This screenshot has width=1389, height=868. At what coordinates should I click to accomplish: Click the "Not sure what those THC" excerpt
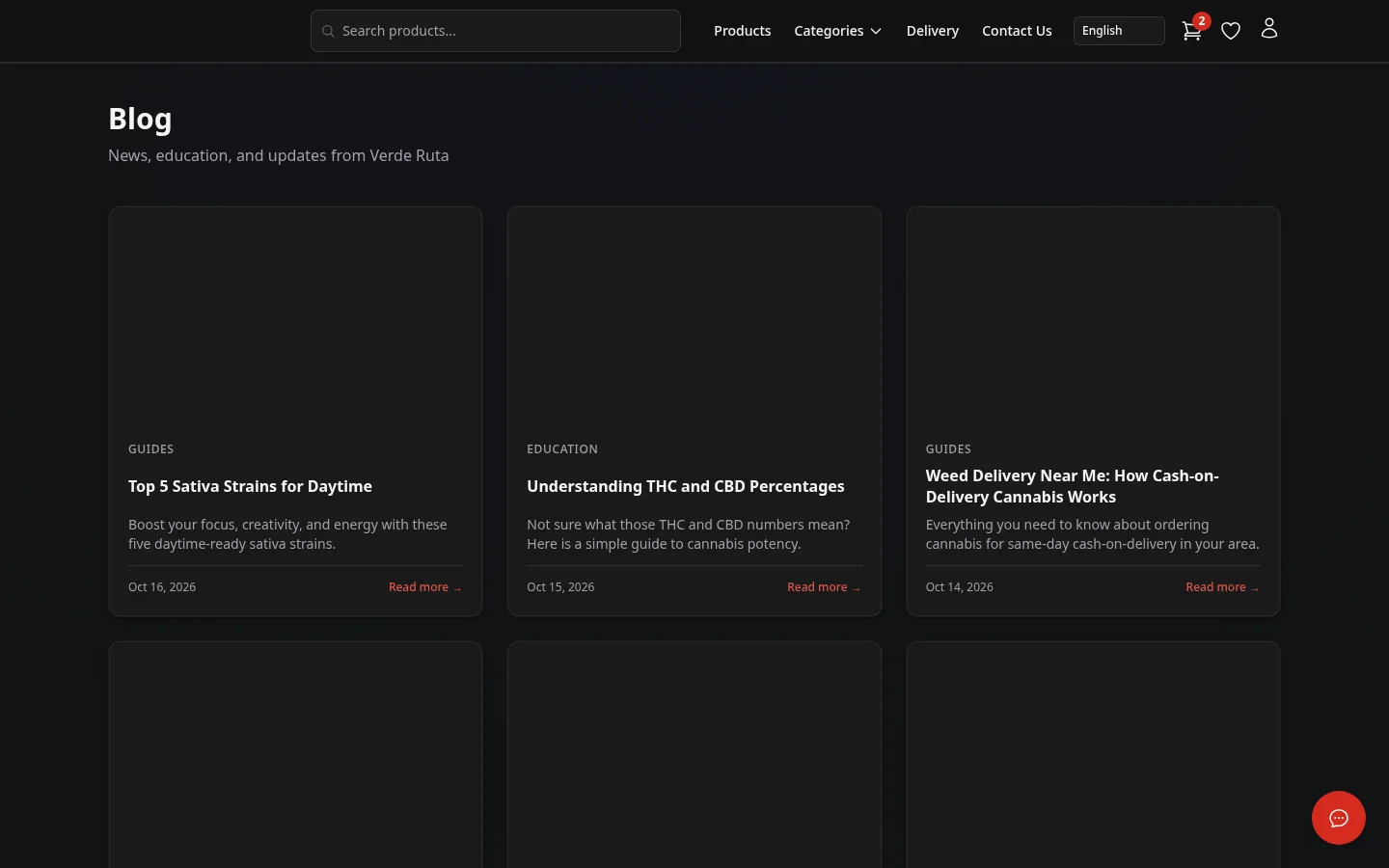688,534
